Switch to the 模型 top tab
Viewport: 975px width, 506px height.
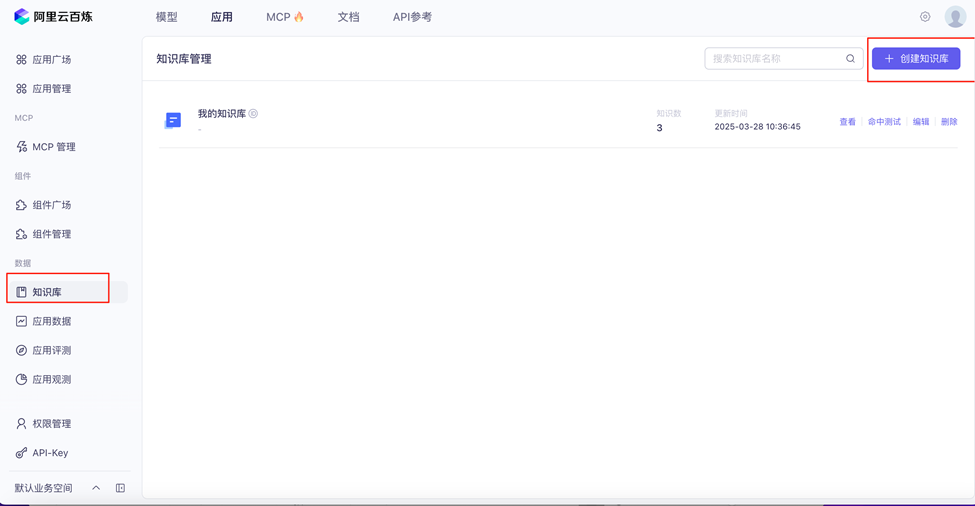[167, 17]
